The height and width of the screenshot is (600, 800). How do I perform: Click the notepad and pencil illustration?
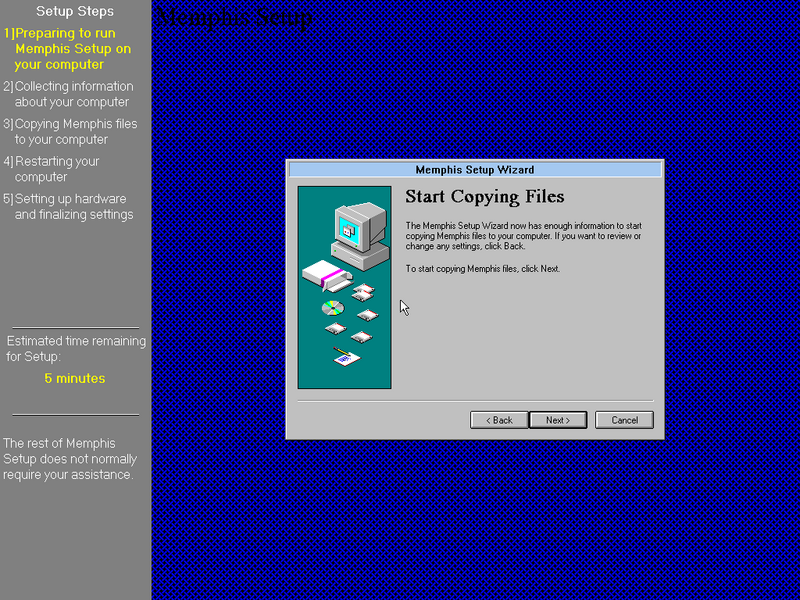[x=346, y=357]
